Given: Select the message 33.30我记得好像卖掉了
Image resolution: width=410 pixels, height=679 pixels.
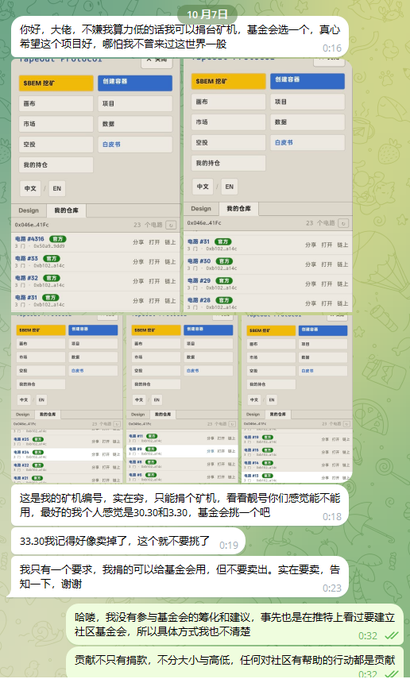Looking at the screenshot, I should pos(128,541).
